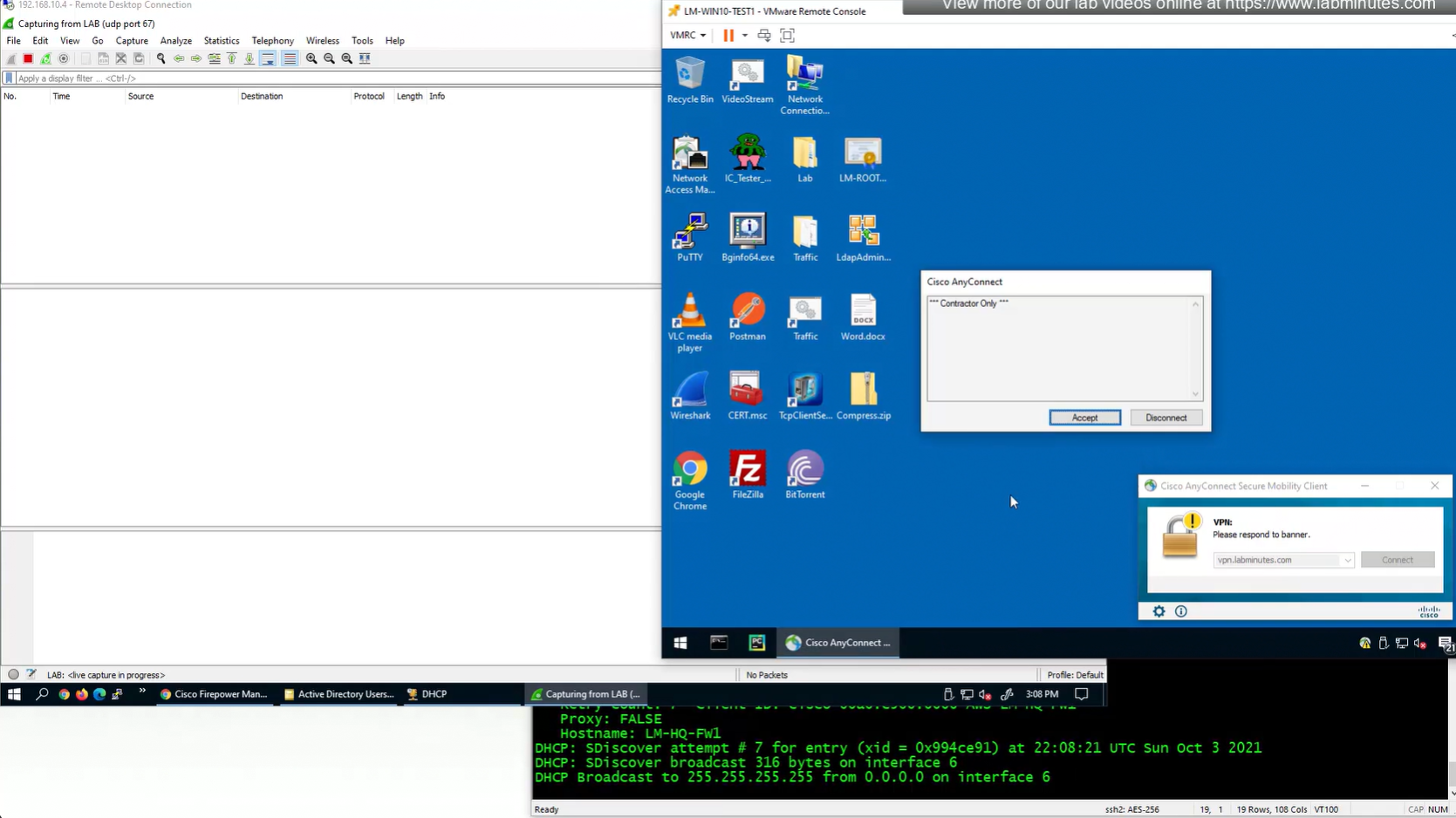Enter VMRC full screen mode

(x=787, y=36)
